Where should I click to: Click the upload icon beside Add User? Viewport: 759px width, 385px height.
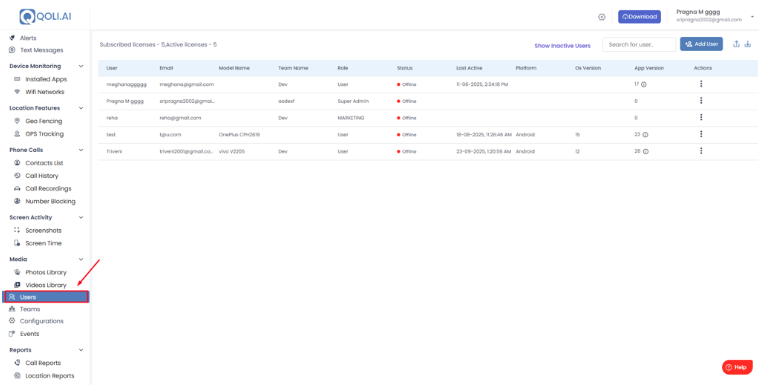pyautogui.click(x=736, y=44)
